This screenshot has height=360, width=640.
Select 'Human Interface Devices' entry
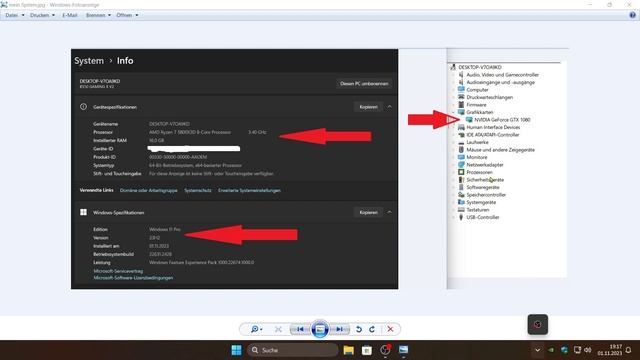coord(493,127)
